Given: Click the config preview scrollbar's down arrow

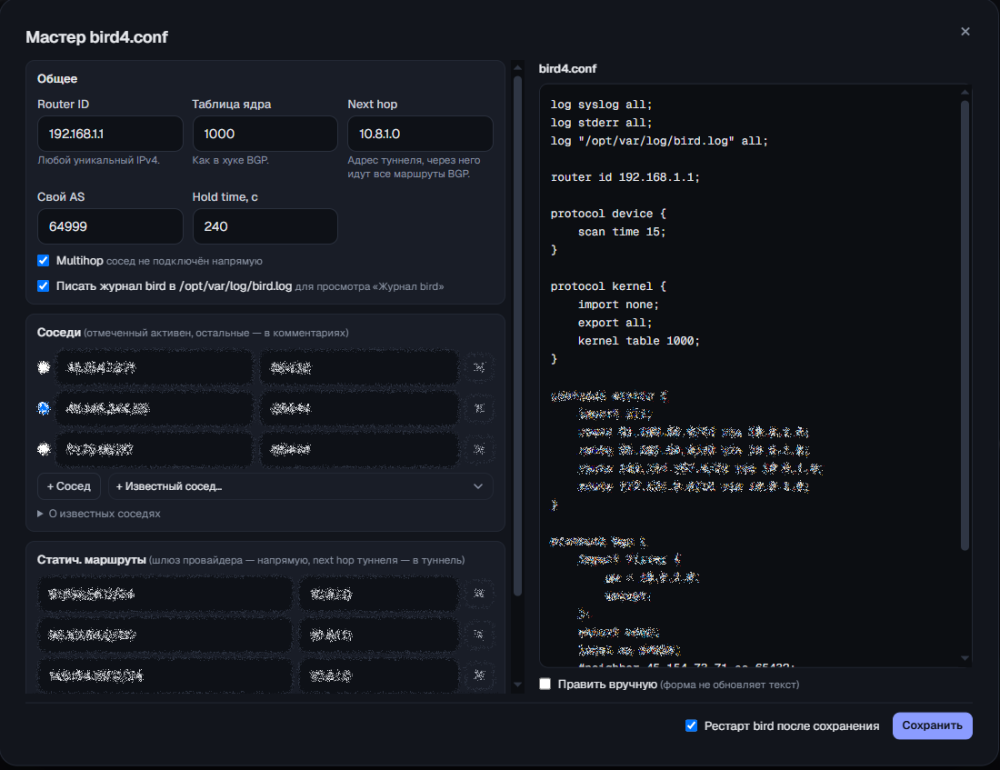Looking at the screenshot, I should pos(964,658).
